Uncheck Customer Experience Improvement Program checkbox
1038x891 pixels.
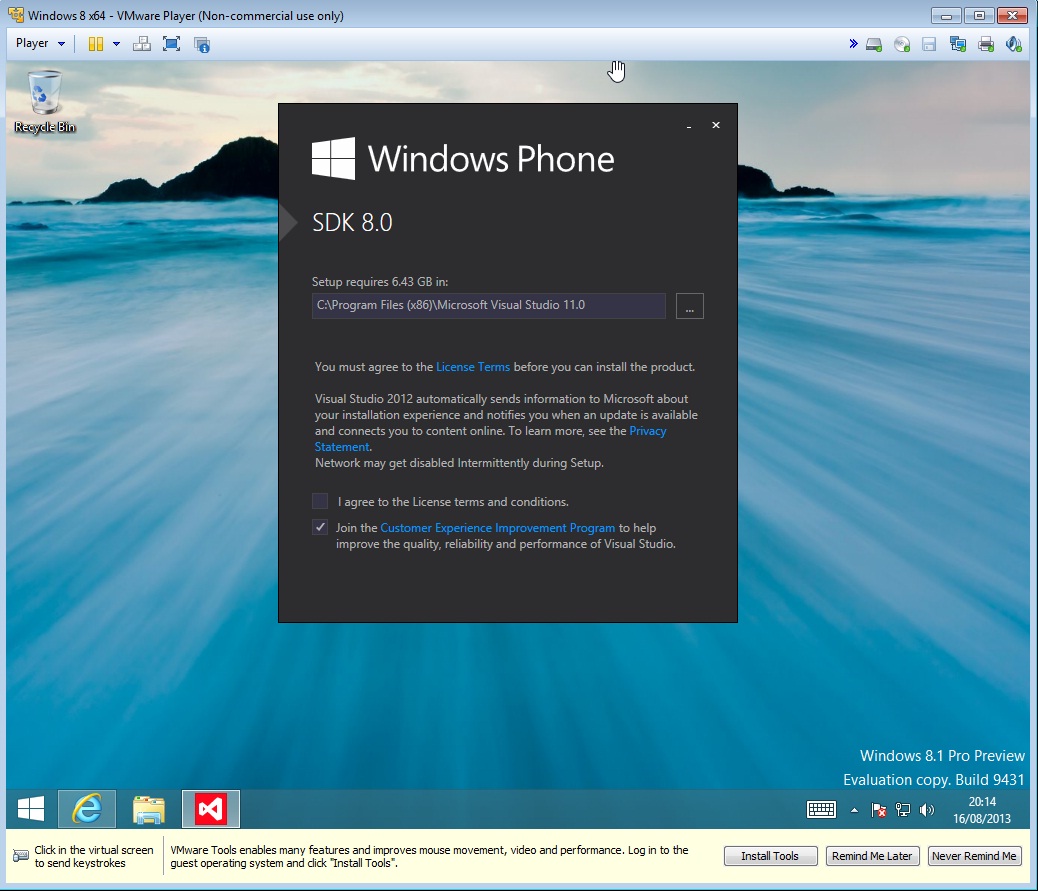tap(320, 528)
